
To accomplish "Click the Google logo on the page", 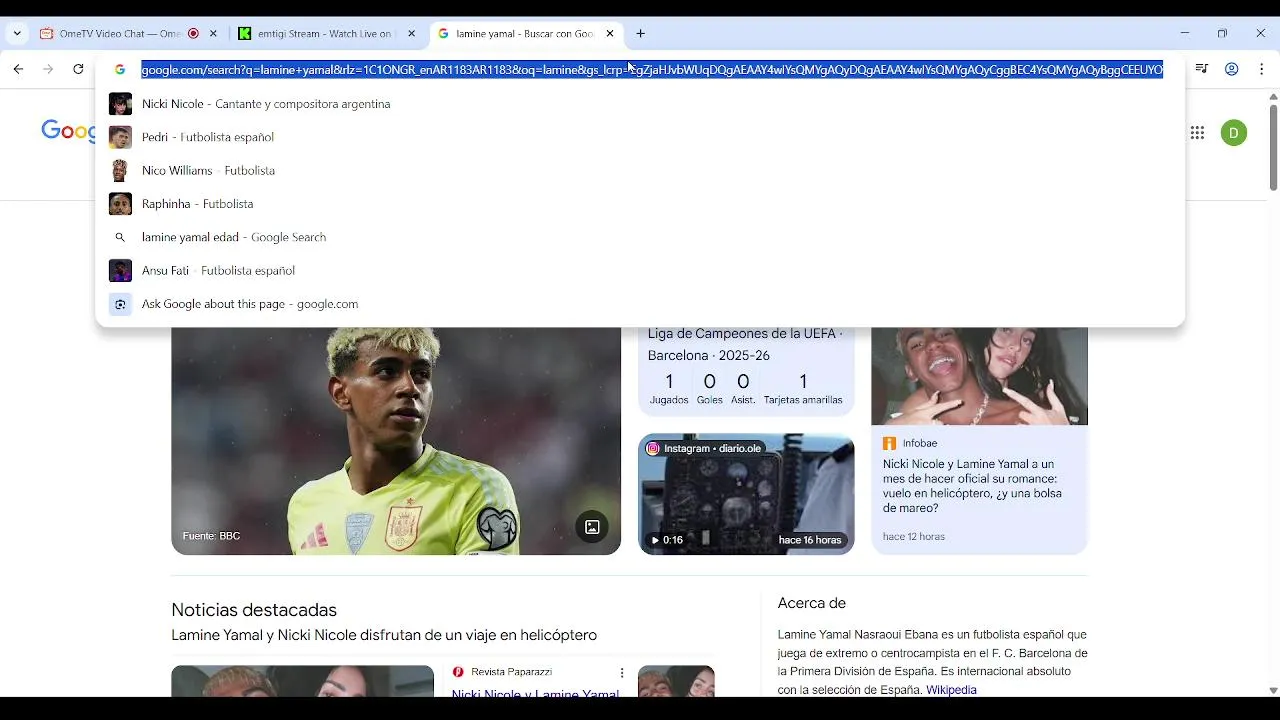I will click(68, 132).
